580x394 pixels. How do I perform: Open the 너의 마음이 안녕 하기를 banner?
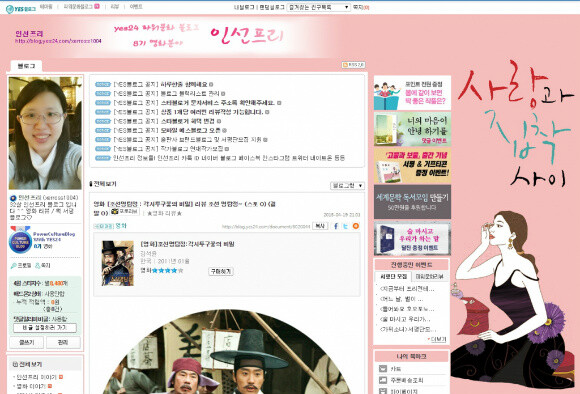[412, 129]
